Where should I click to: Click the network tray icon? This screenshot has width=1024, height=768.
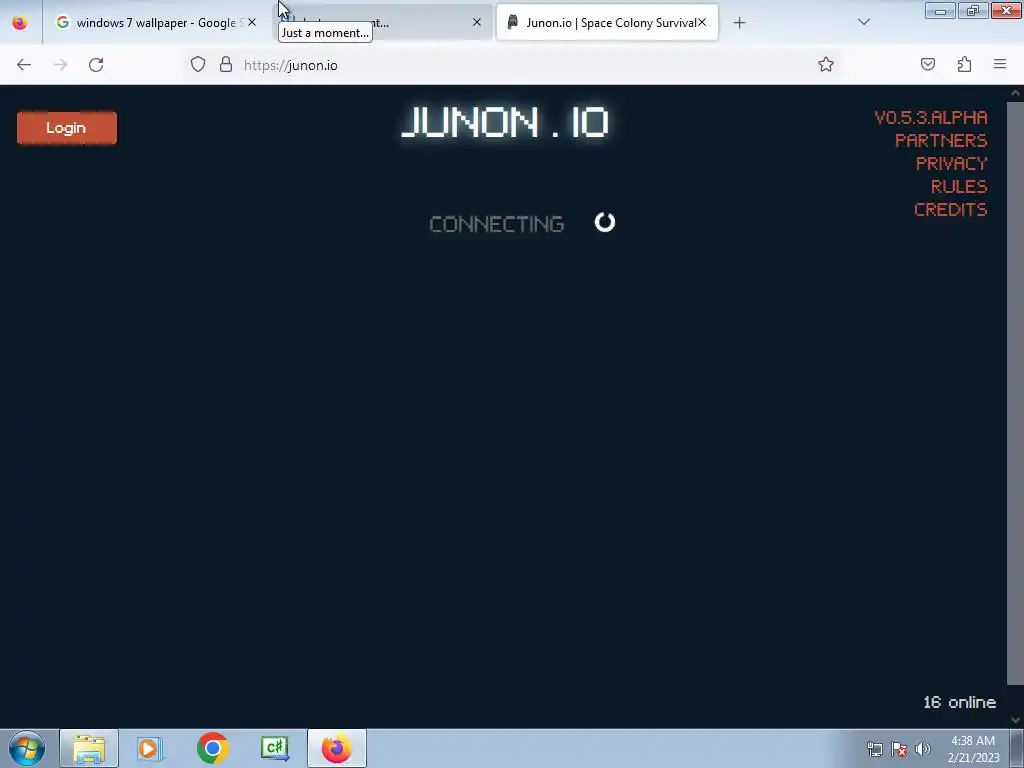(x=874, y=749)
